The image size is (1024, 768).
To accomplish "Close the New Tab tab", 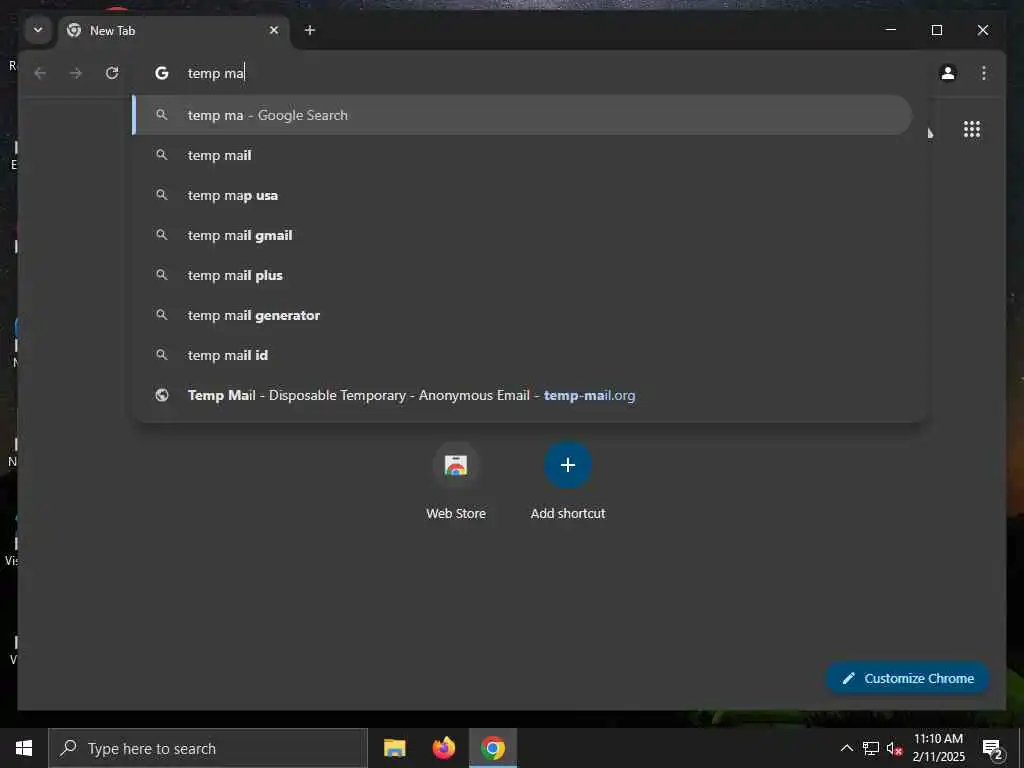I will coord(274,30).
